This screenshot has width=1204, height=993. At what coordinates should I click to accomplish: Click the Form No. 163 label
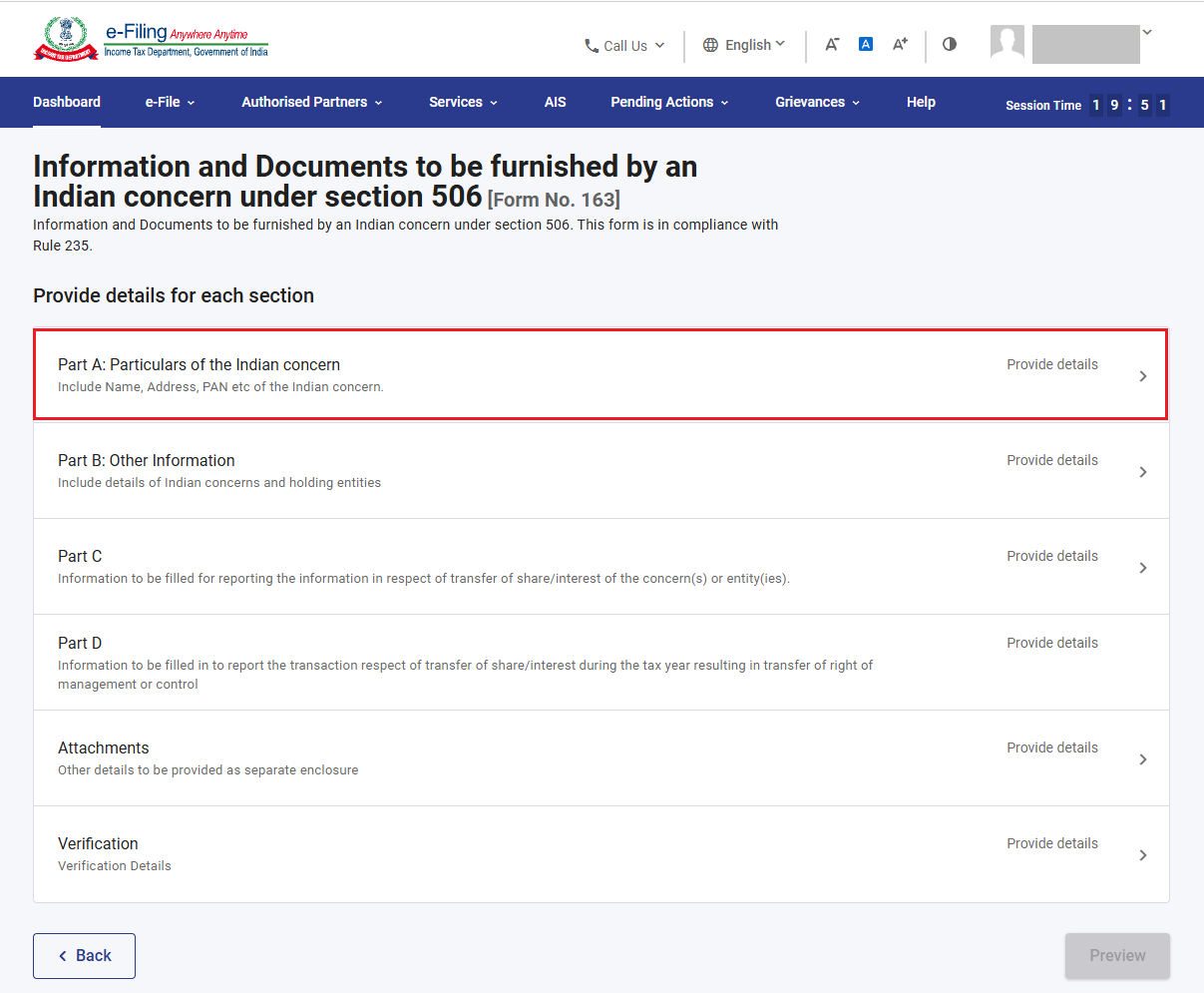pyautogui.click(x=554, y=200)
